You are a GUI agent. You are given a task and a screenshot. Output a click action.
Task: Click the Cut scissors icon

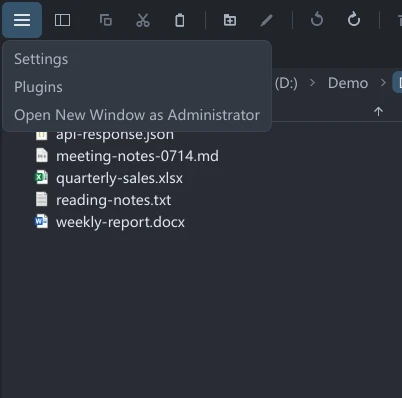click(143, 20)
